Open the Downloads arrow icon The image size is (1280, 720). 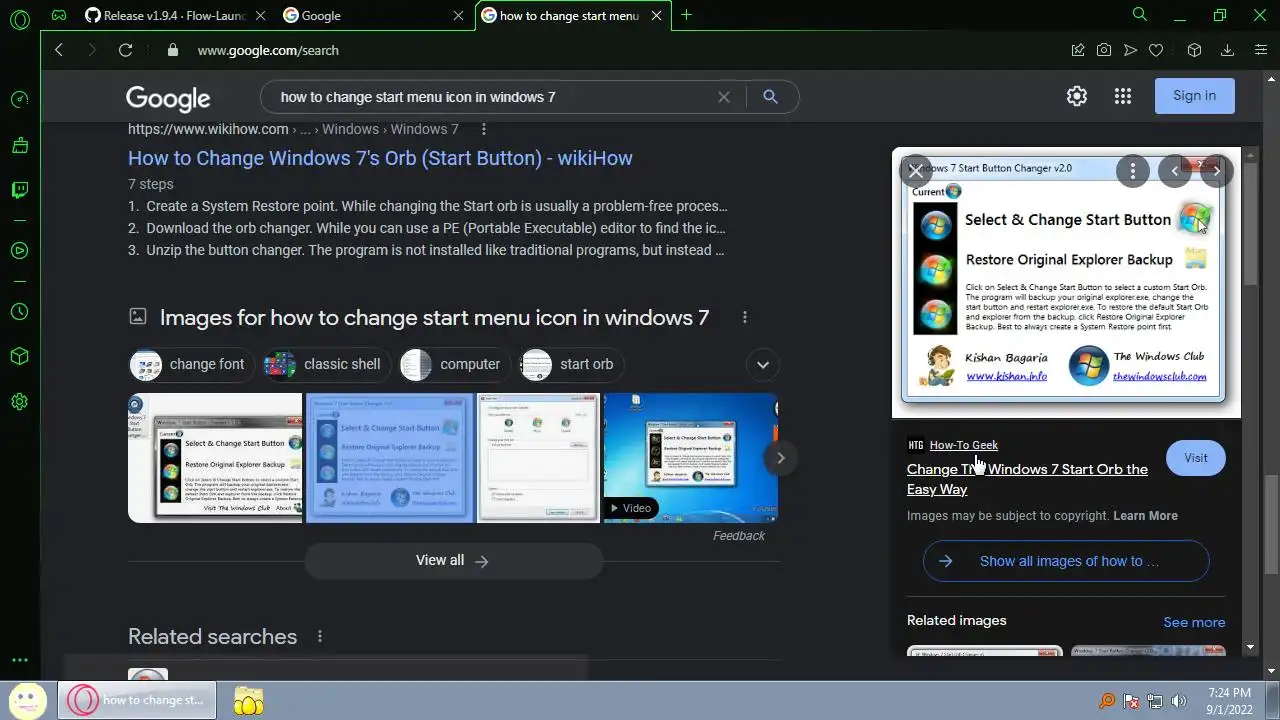pos(1228,50)
